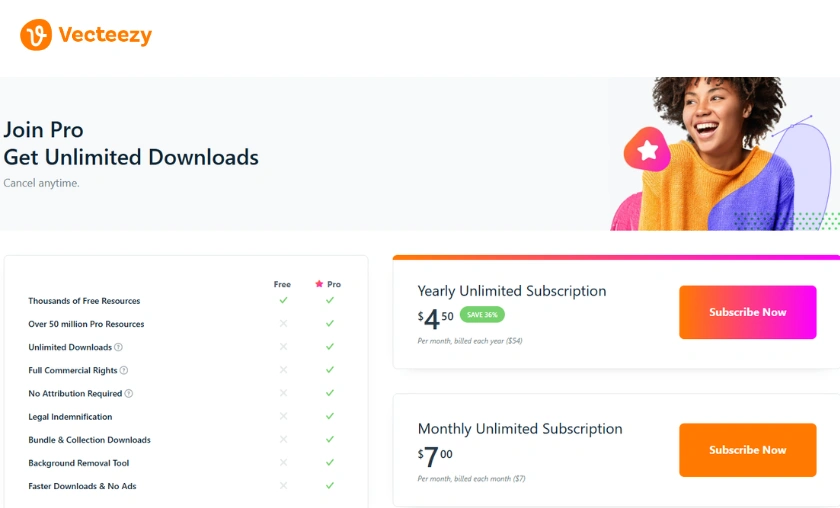Click 'Per month, billed each year ($54)' note
This screenshot has width=840, height=508.
(x=470, y=341)
